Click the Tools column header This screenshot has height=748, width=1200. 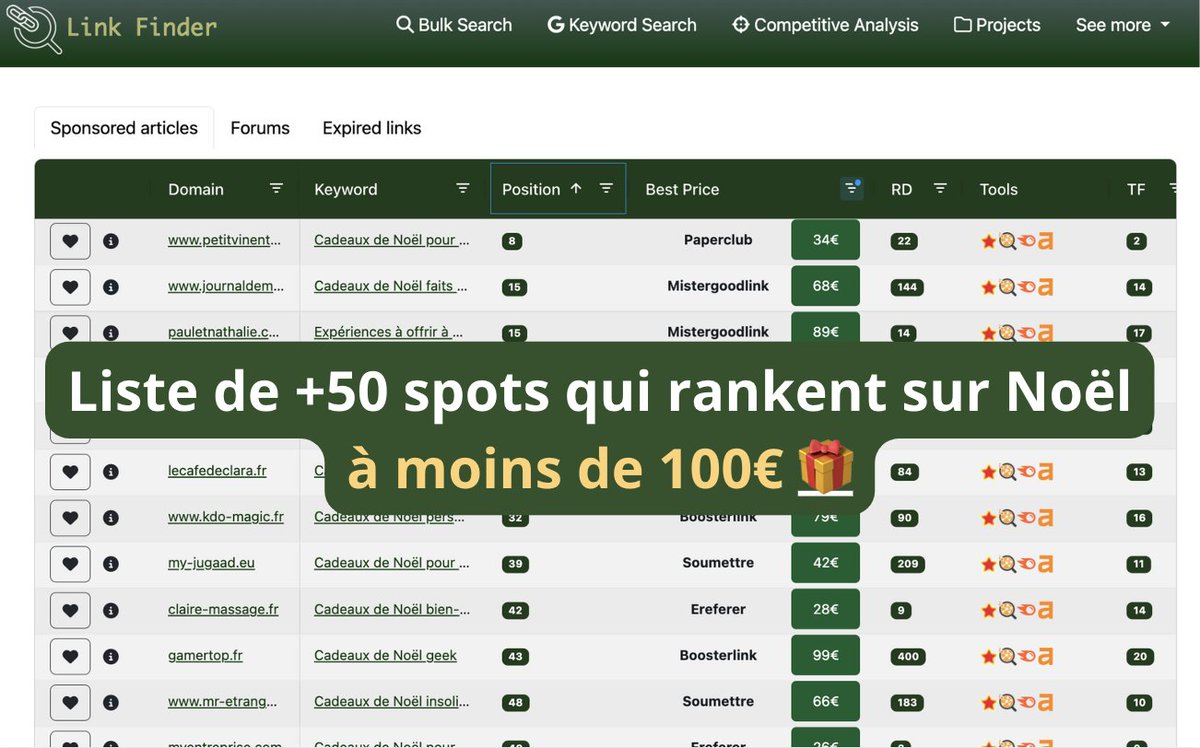[998, 189]
